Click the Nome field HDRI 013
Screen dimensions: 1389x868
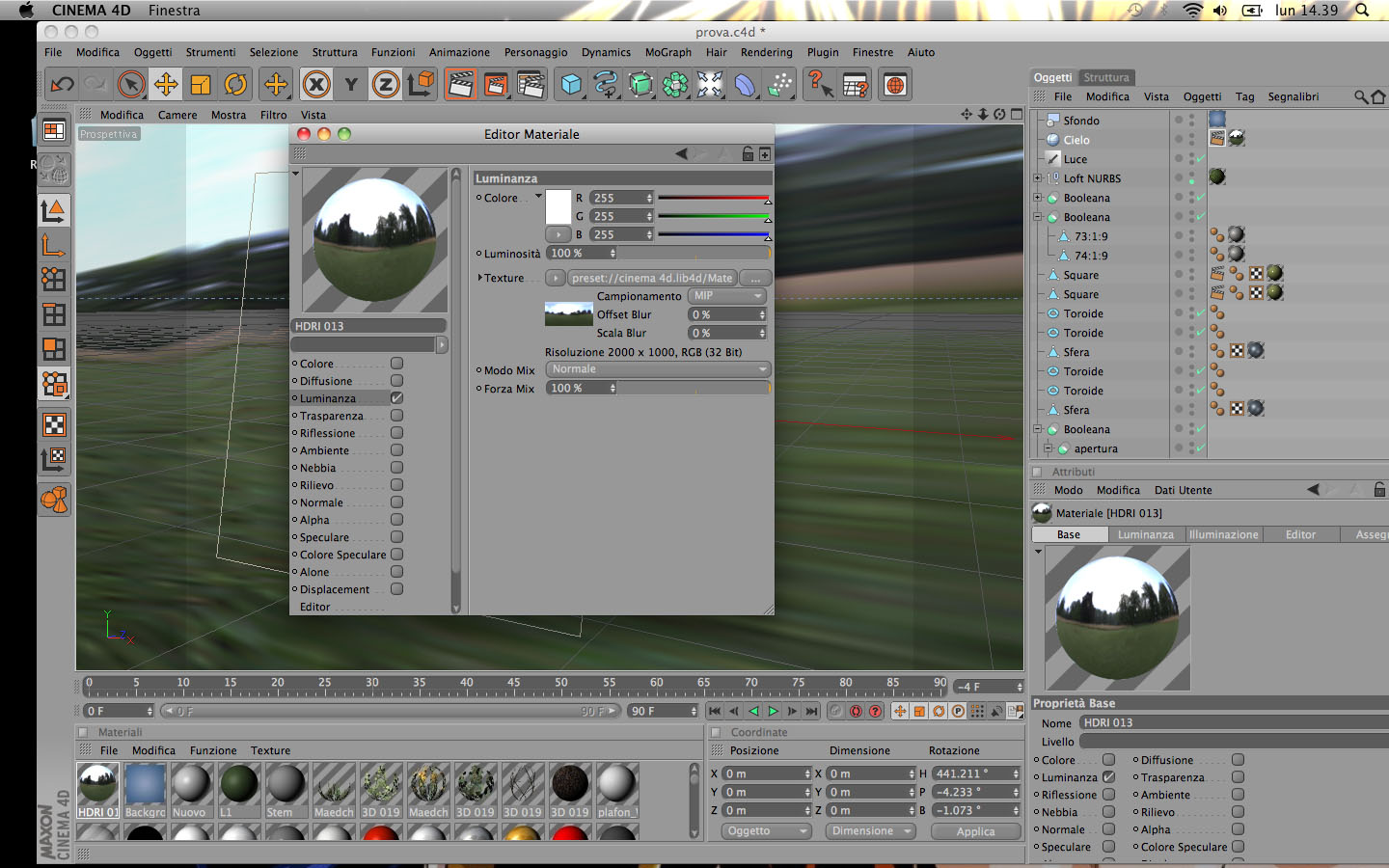[1233, 722]
